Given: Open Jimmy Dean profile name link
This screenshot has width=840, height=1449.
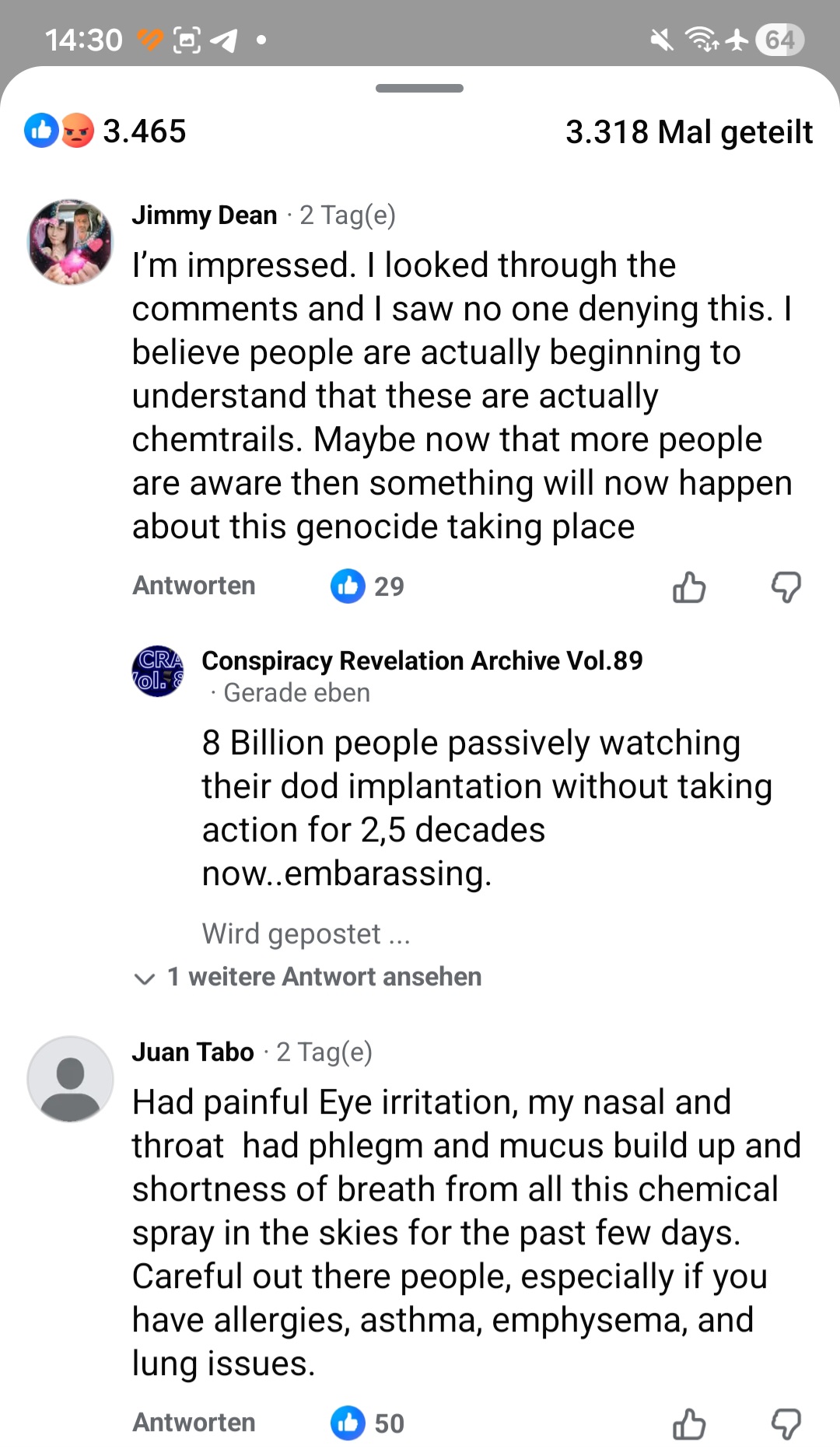Looking at the screenshot, I should coord(205,215).
